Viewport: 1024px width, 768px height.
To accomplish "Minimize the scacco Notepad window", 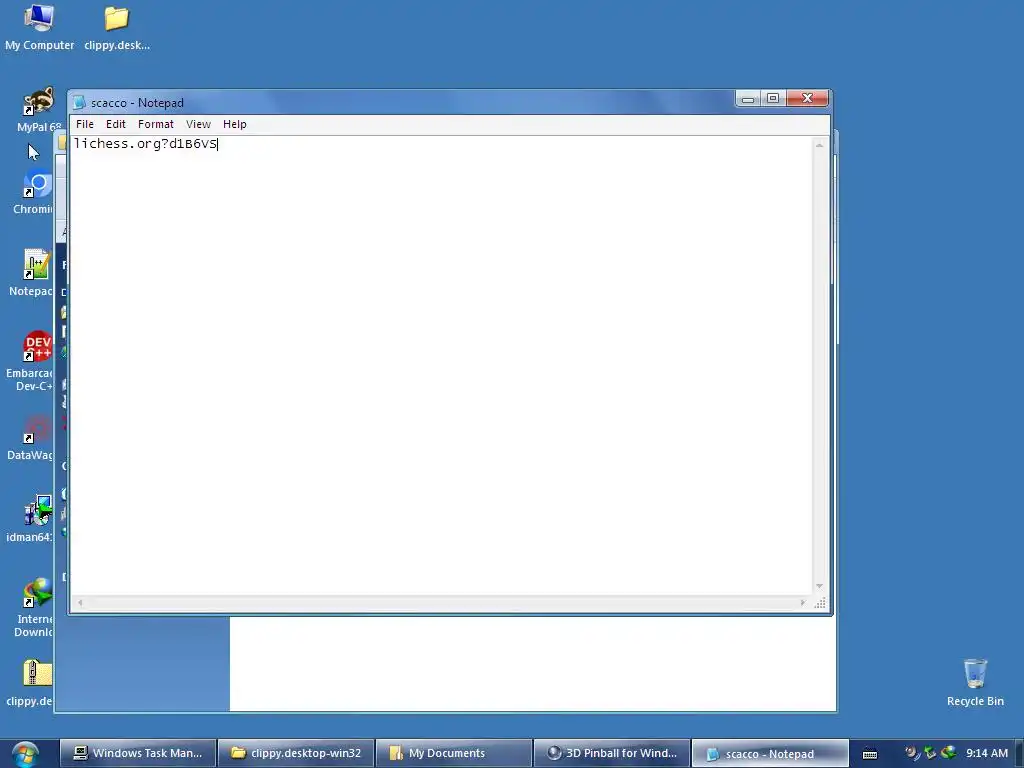I will [x=748, y=99].
